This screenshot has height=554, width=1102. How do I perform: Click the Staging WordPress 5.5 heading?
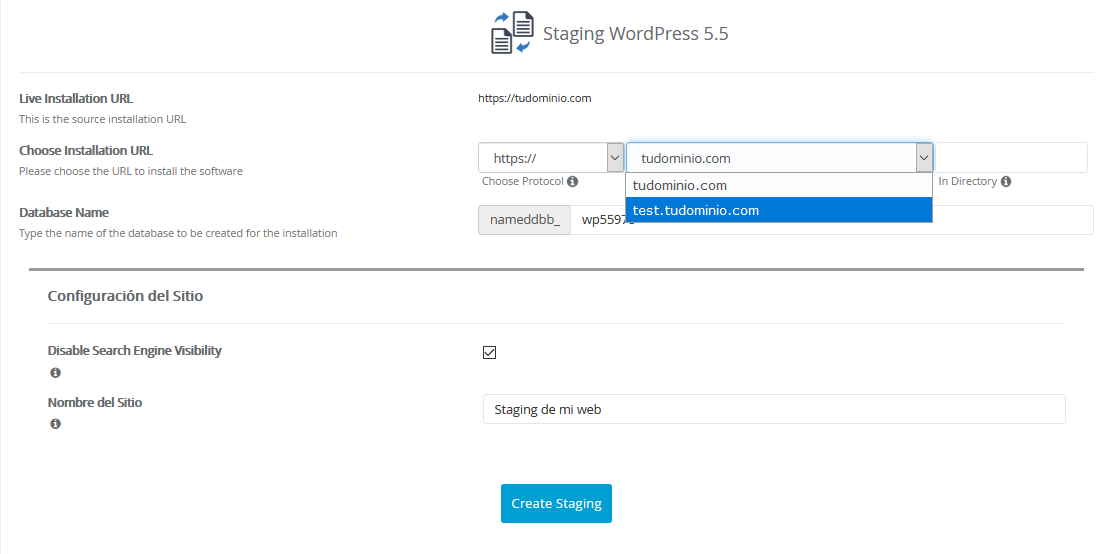pos(635,34)
